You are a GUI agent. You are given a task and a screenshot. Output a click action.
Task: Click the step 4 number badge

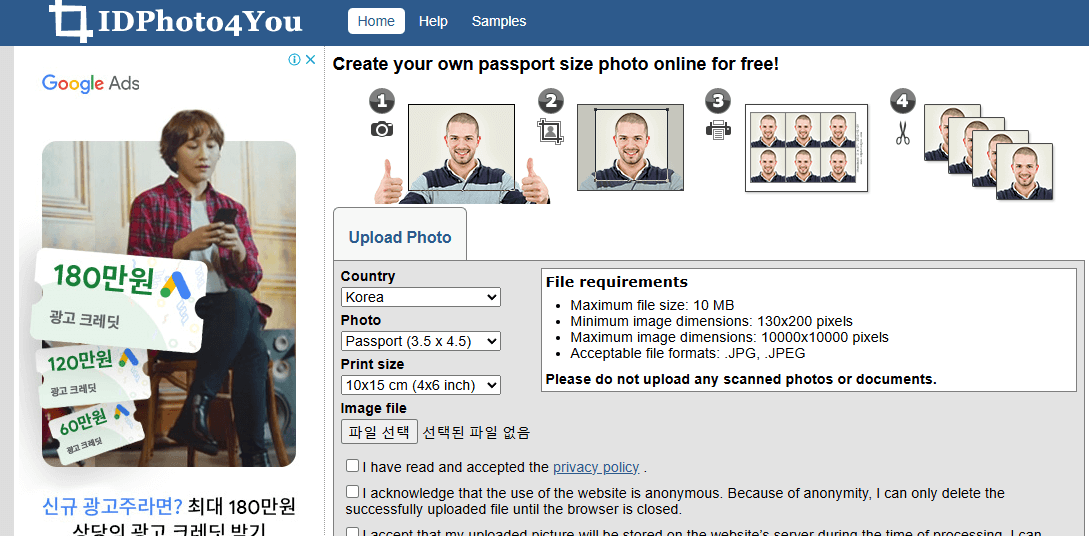902,101
